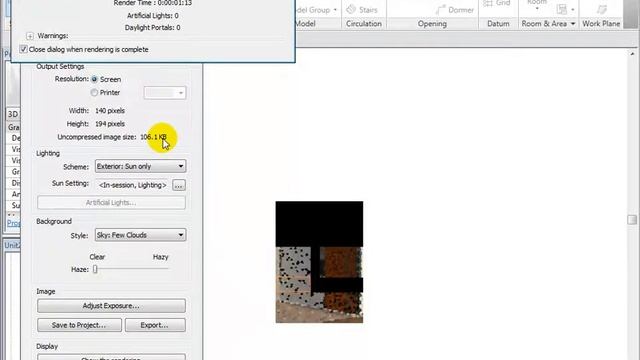Image resolution: width=640 pixels, height=360 pixels.
Task: Select the Dormer opening tool
Action: pos(455,10)
